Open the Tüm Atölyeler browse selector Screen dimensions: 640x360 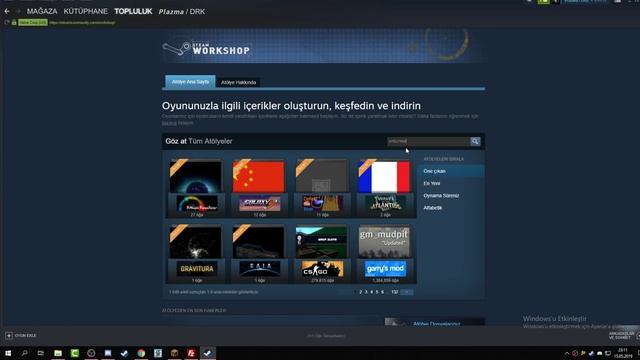click(x=210, y=141)
